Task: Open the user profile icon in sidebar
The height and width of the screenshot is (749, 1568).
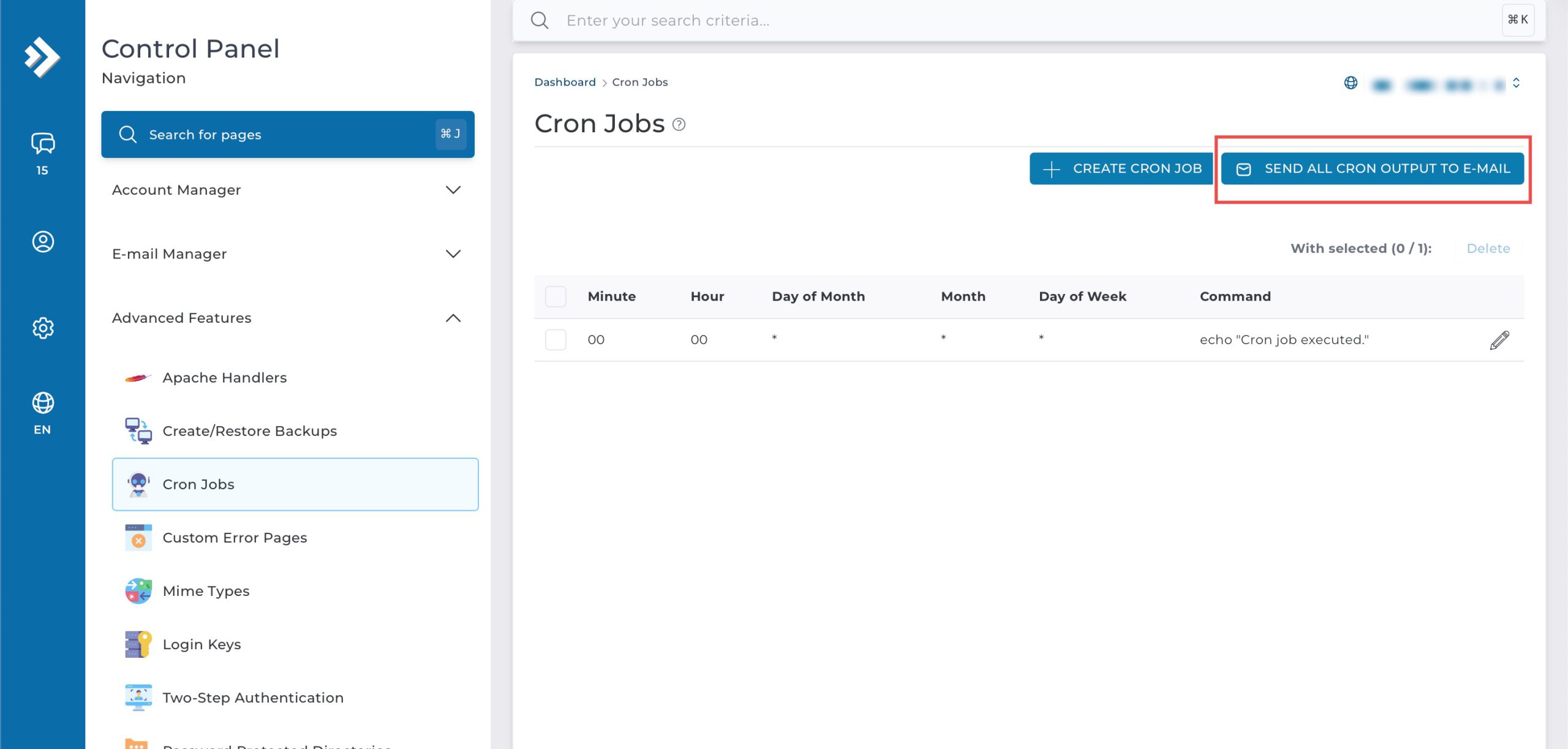Action: click(42, 241)
